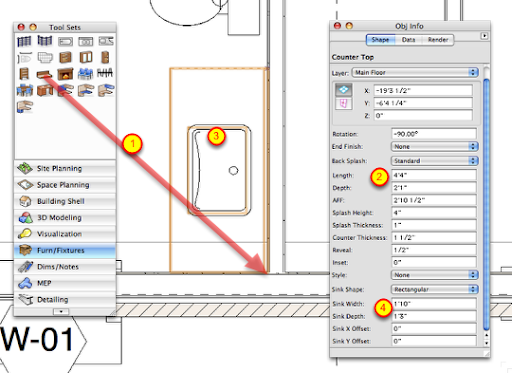512x373 pixels.
Task: Click the Sink Depth field
Action: click(434, 316)
